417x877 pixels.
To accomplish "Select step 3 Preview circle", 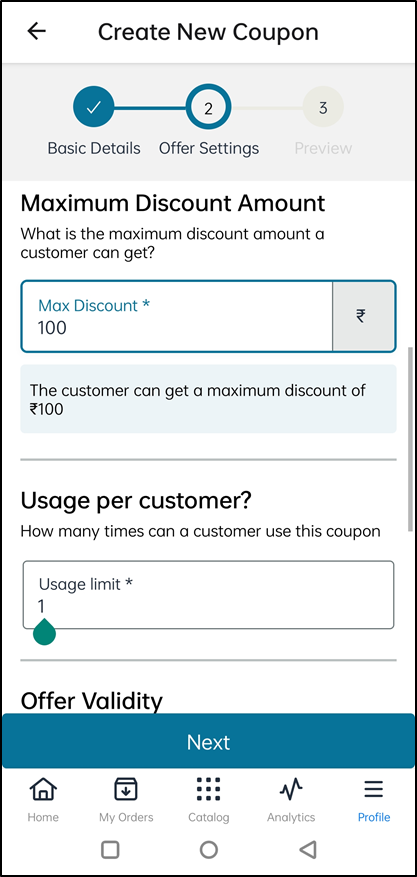I will point(323,107).
